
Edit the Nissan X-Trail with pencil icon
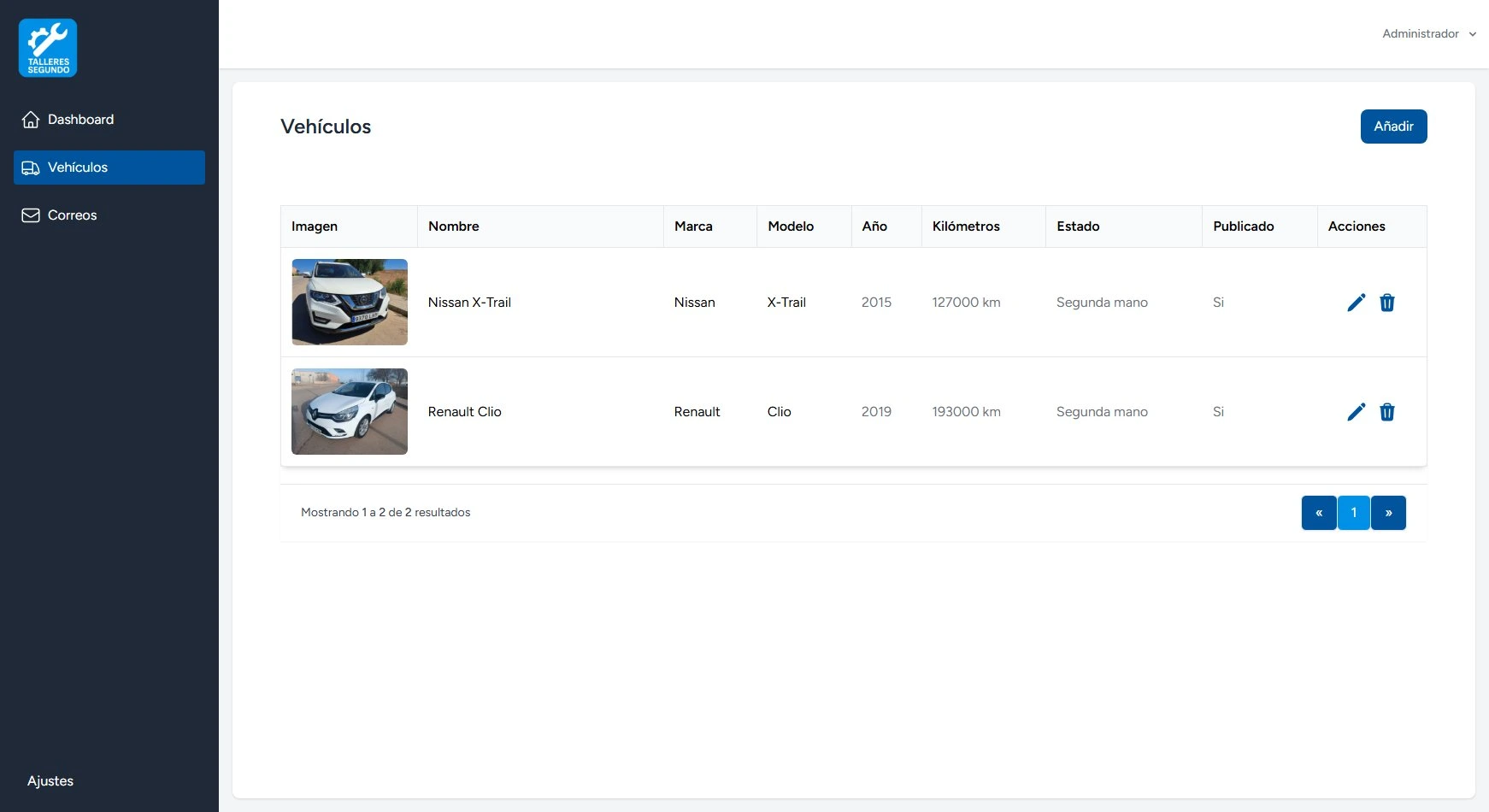click(x=1357, y=303)
